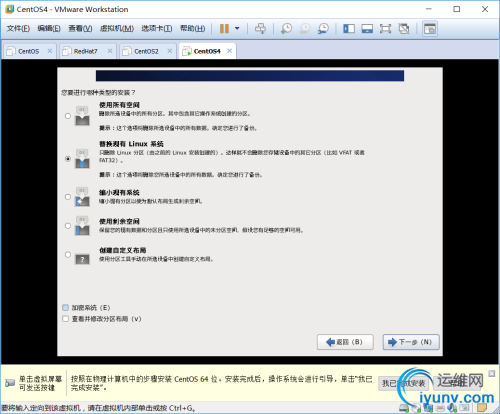Close the CentOS2 tab
Screen dimensions: 500x414
point(170,51)
